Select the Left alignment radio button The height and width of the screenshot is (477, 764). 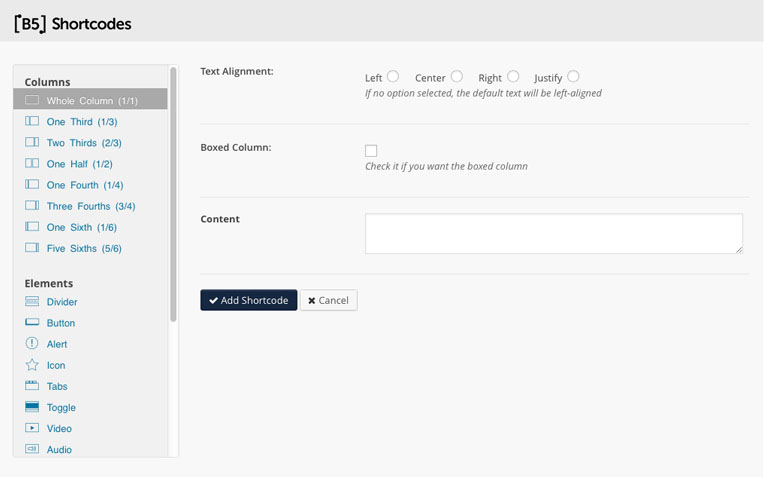coord(393,76)
